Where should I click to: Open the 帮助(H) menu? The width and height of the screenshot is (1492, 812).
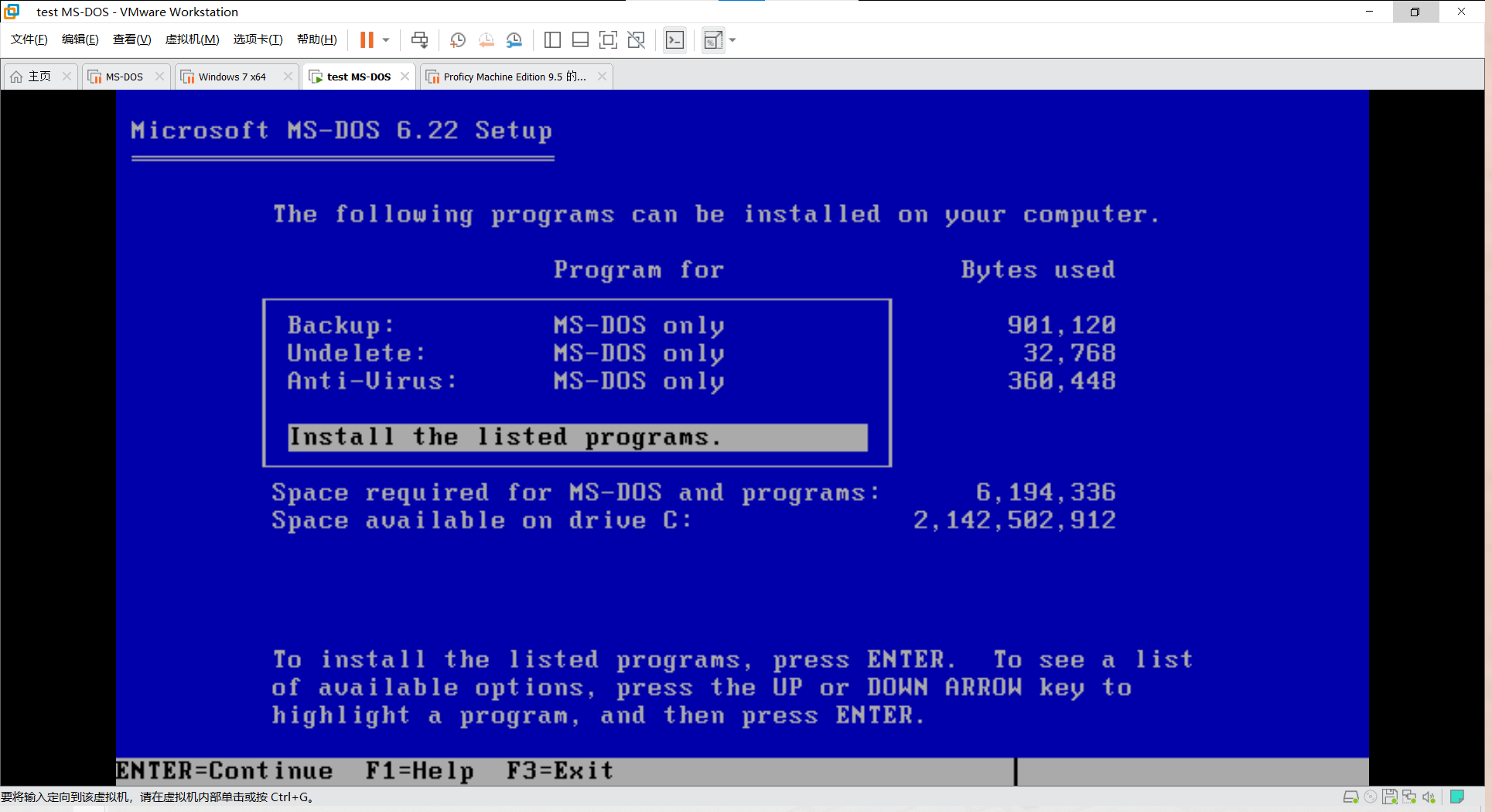click(x=316, y=39)
